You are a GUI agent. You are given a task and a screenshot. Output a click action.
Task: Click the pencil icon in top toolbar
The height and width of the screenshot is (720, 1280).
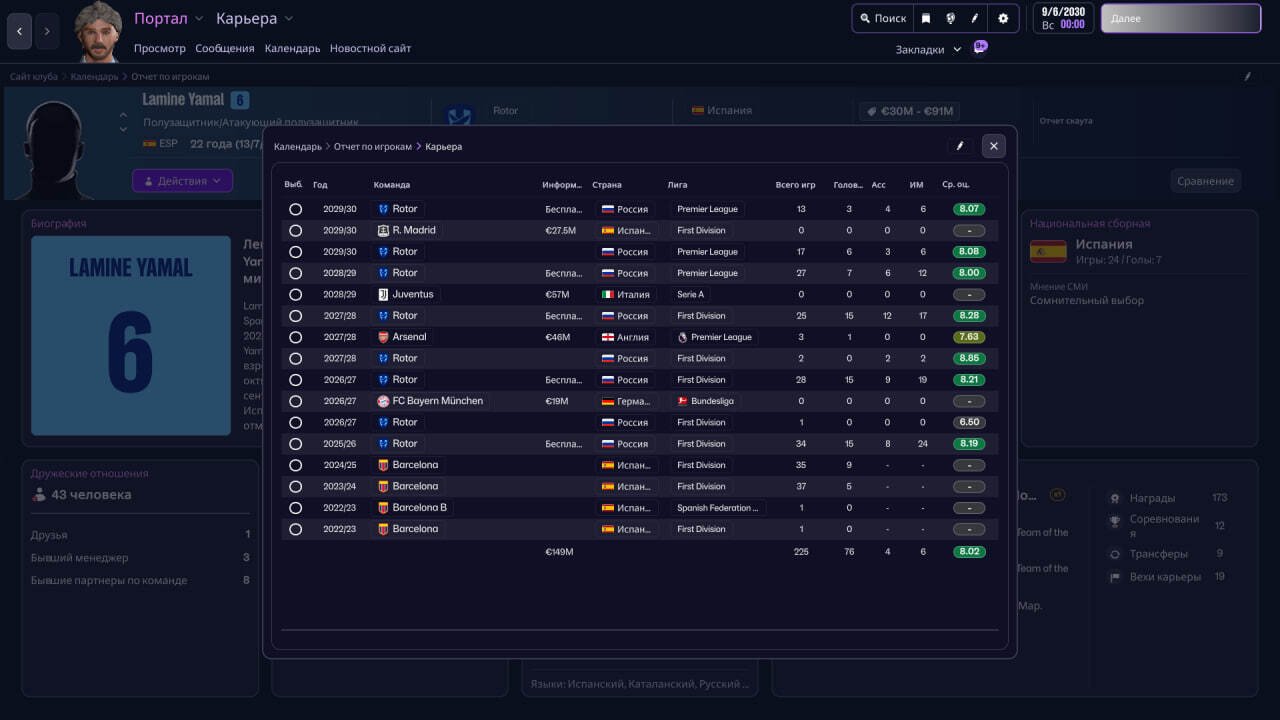pyautogui.click(x=975, y=18)
